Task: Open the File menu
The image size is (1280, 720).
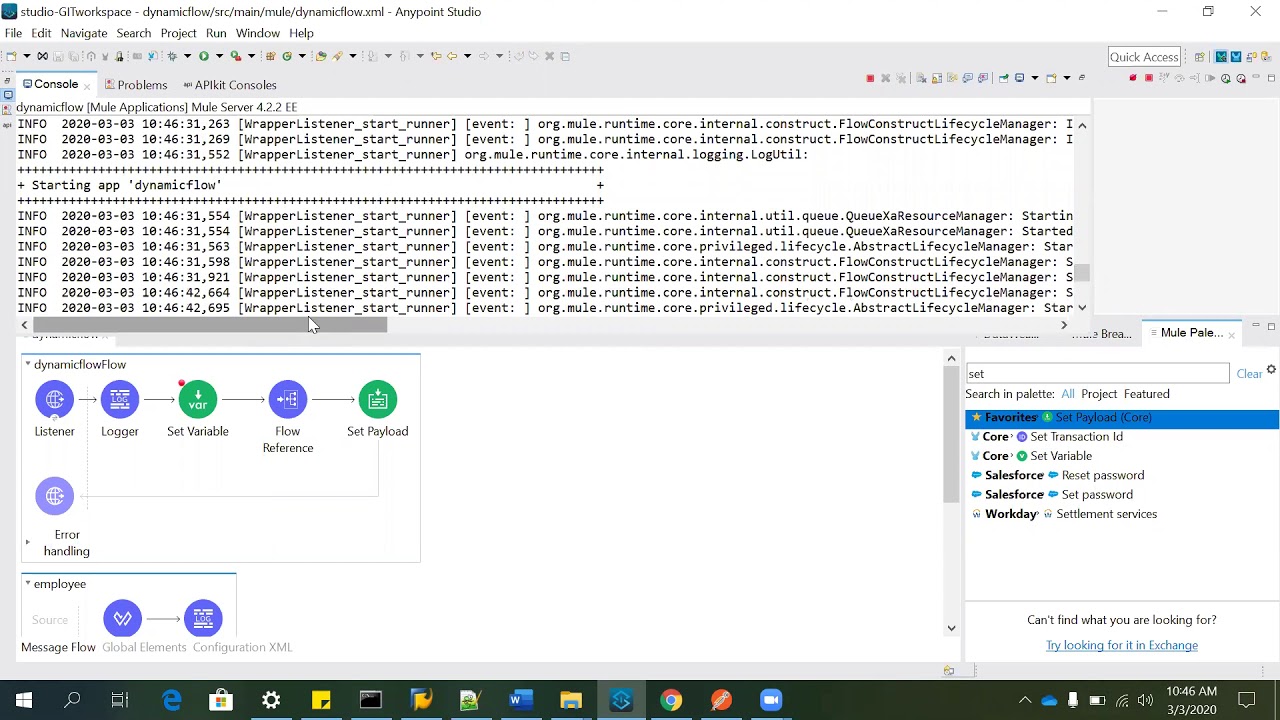Action: (x=13, y=33)
